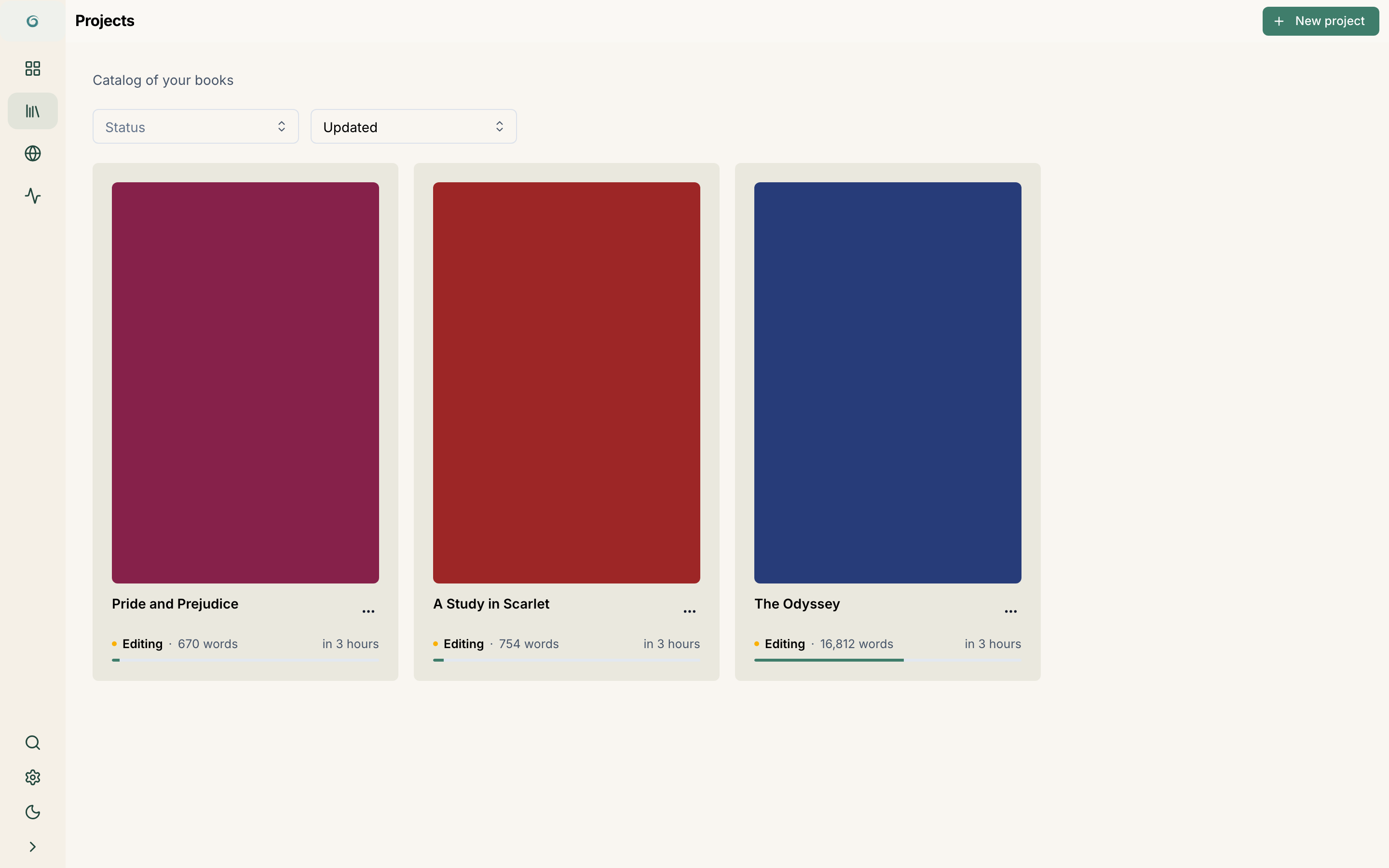Click The Odyssey progress bar
The height and width of the screenshot is (868, 1389).
coord(887,660)
